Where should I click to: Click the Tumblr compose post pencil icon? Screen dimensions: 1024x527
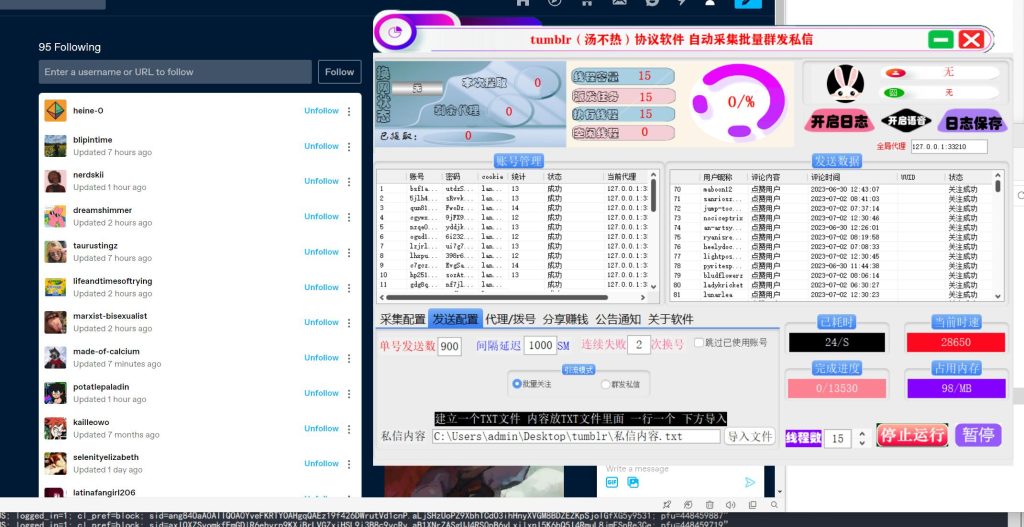tap(748, 3)
